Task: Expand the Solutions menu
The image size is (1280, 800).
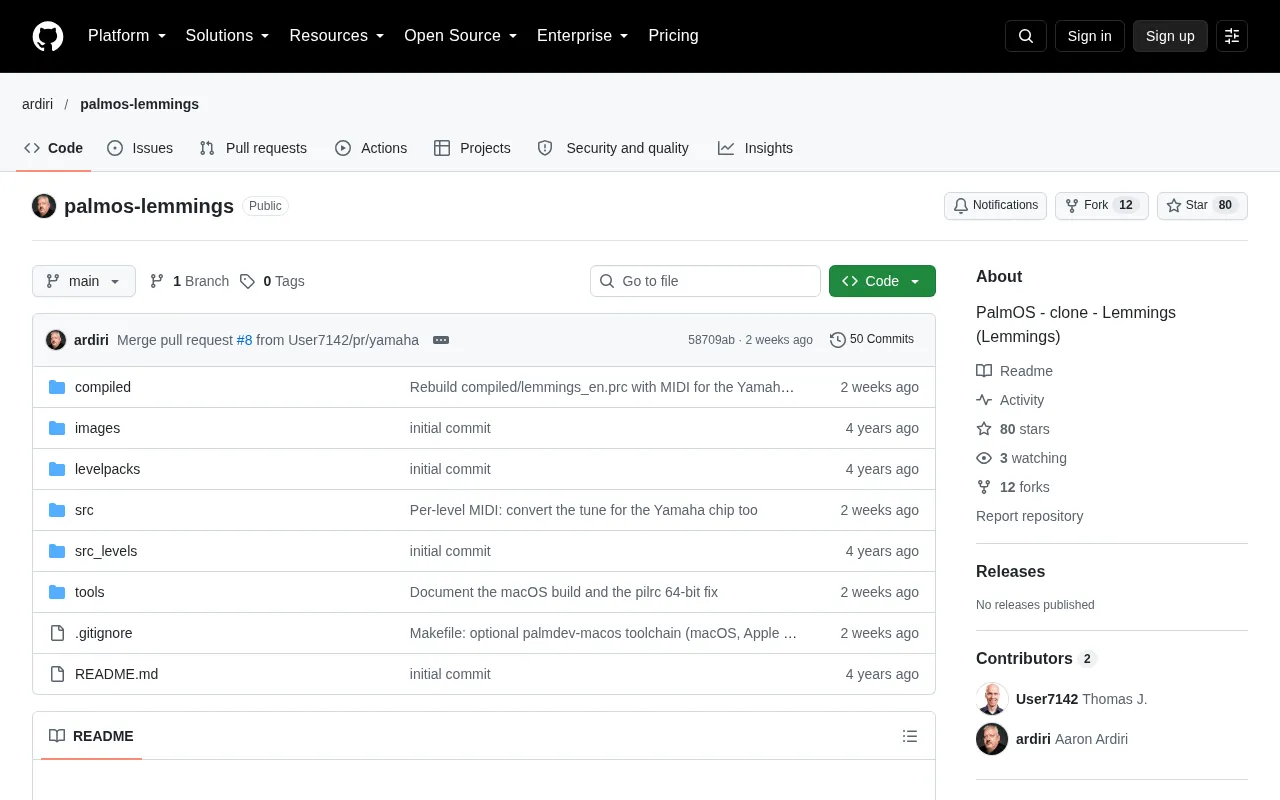Action: (x=227, y=36)
